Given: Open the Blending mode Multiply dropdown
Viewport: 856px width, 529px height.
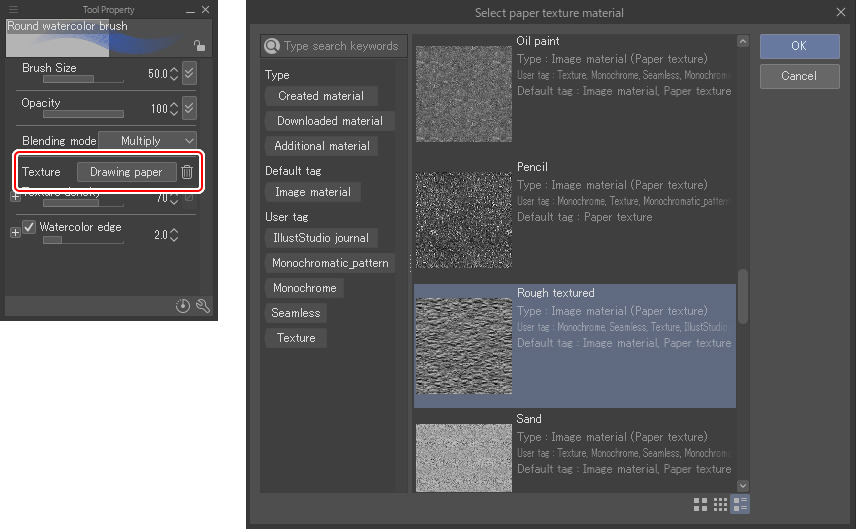Looking at the screenshot, I should 147,141.
